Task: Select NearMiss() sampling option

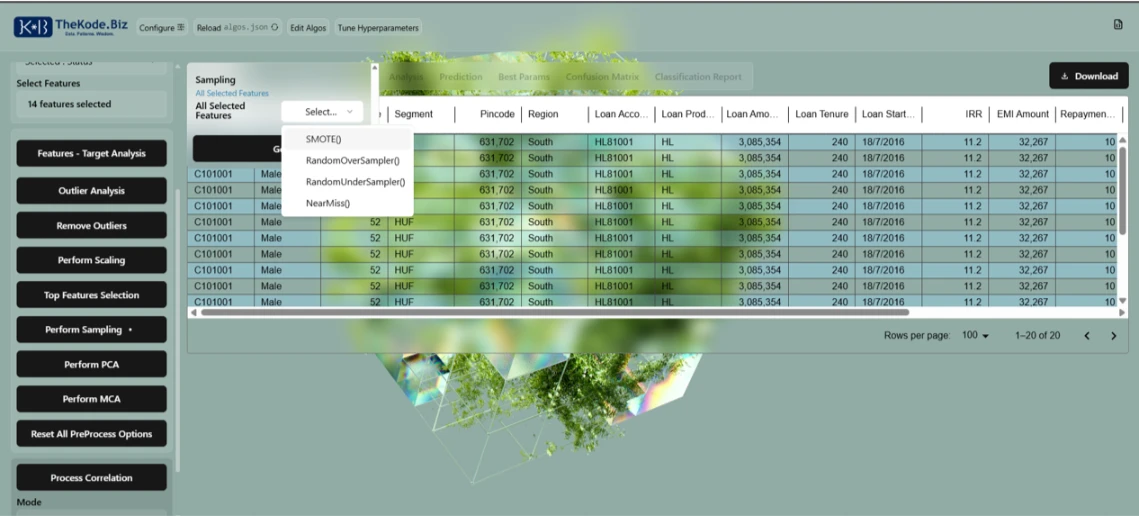Action: pos(328,203)
